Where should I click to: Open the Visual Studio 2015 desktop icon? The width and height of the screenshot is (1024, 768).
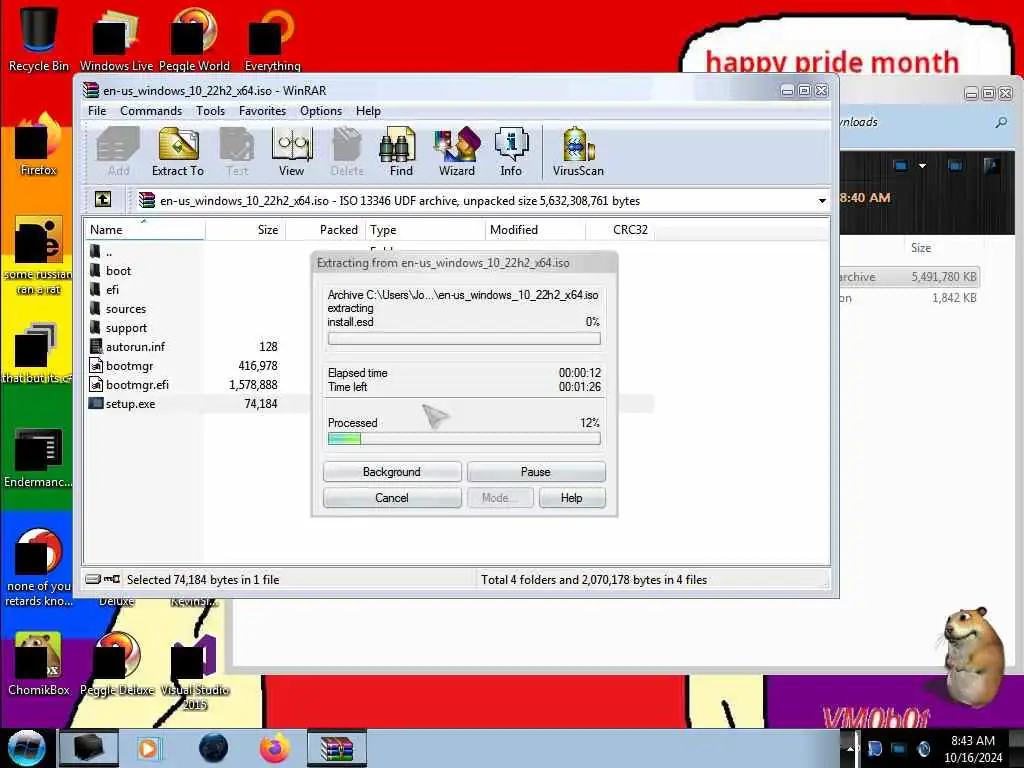coord(195,673)
